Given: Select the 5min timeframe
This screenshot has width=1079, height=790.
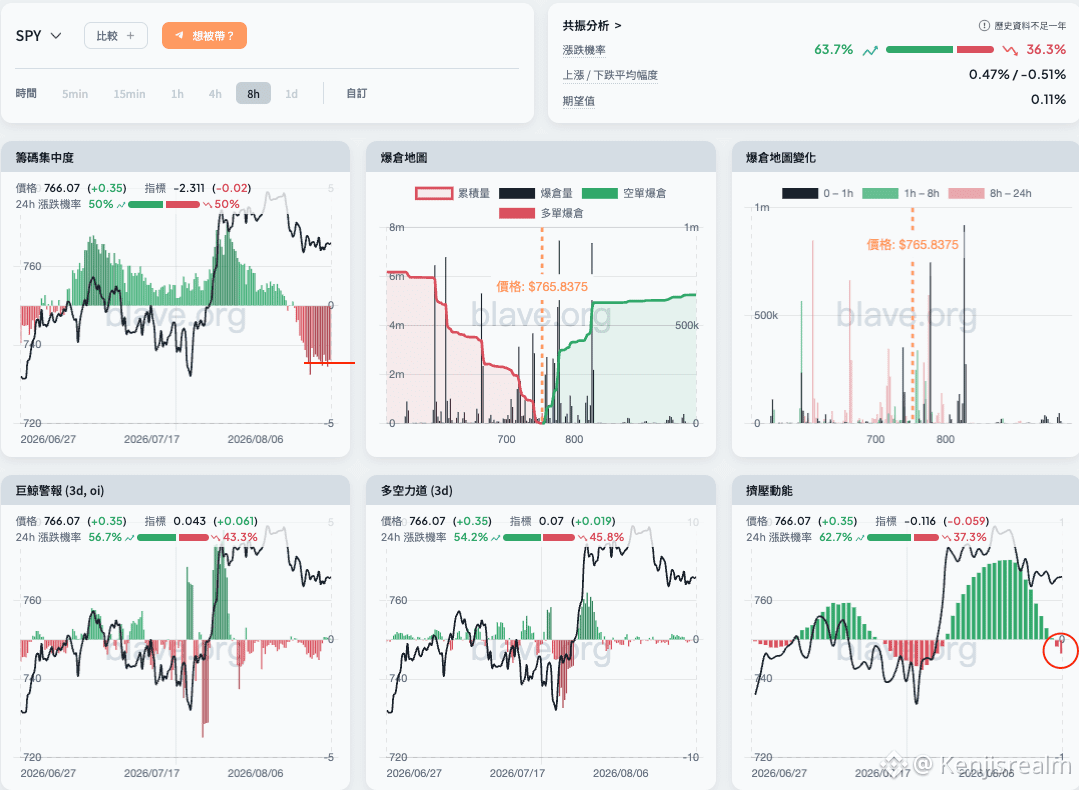Looking at the screenshot, I should pos(75,94).
